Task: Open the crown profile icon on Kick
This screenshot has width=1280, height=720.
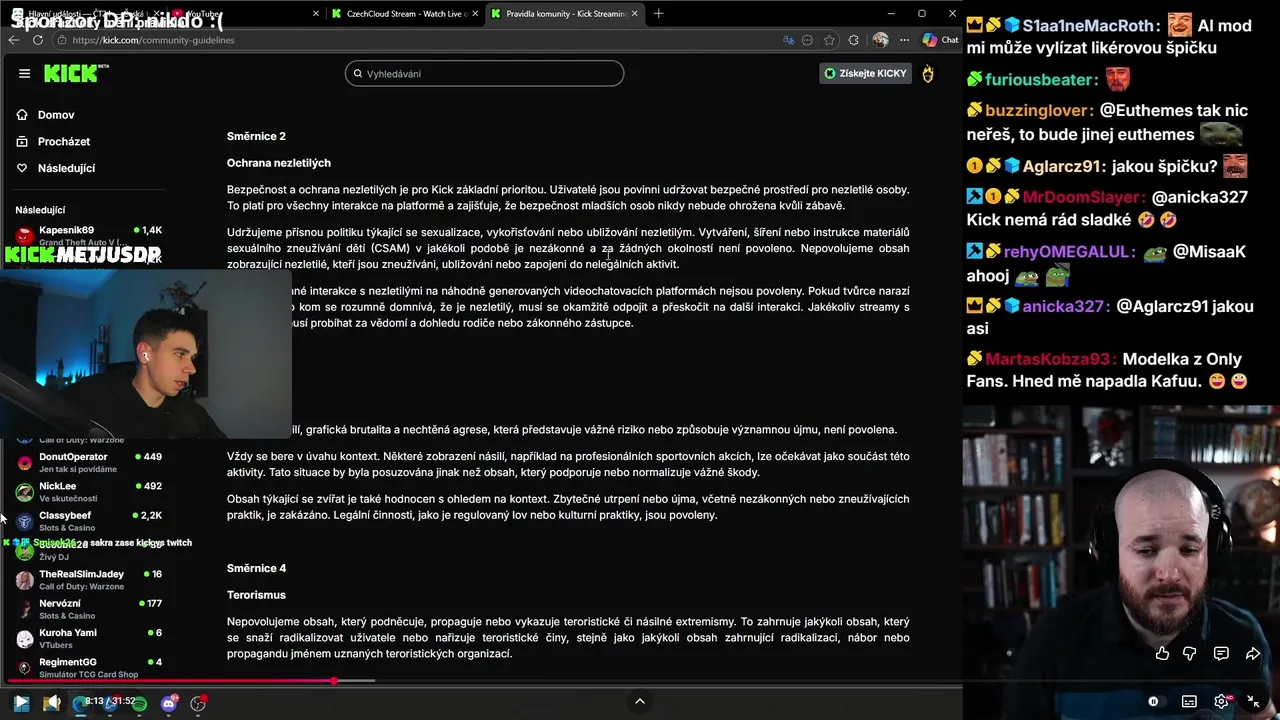Action: 928,74
